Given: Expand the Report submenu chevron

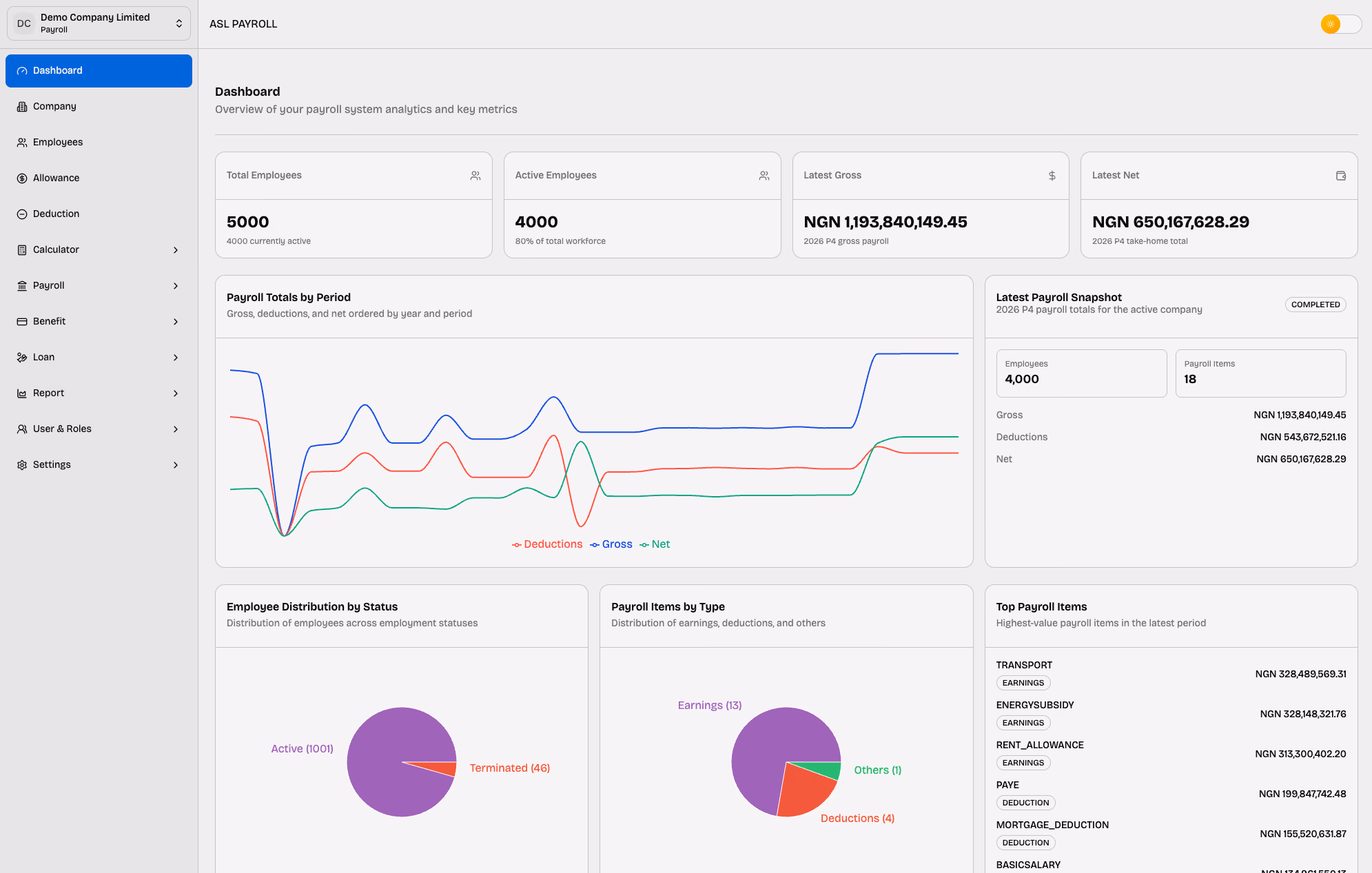Looking at the screenshot, I should point(176,393).
